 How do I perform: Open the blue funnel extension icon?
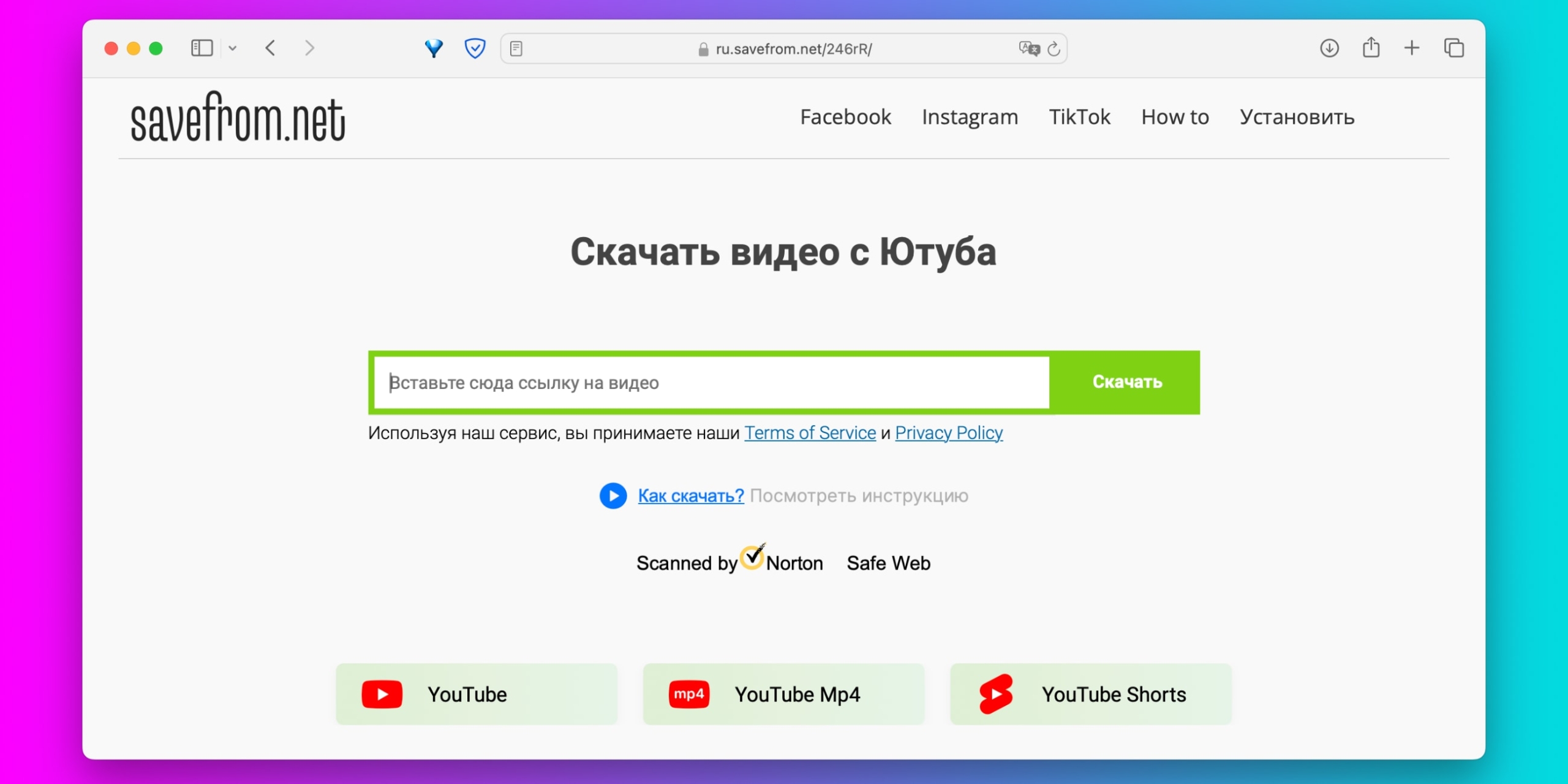[x=434, y=48]
